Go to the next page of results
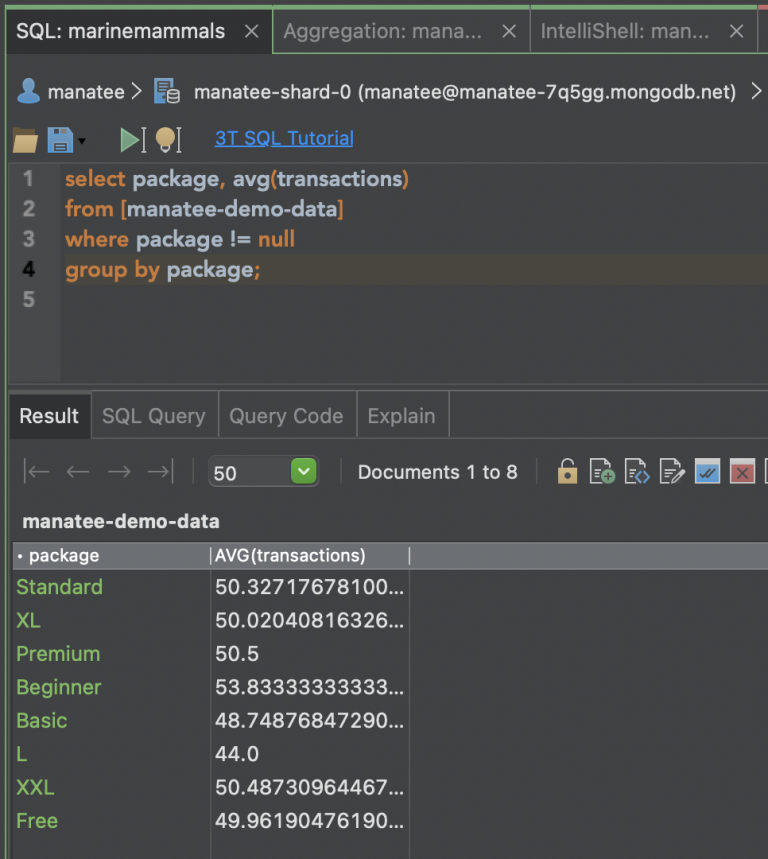This screenshot has width=768, height=859. [x=118, y=471]
